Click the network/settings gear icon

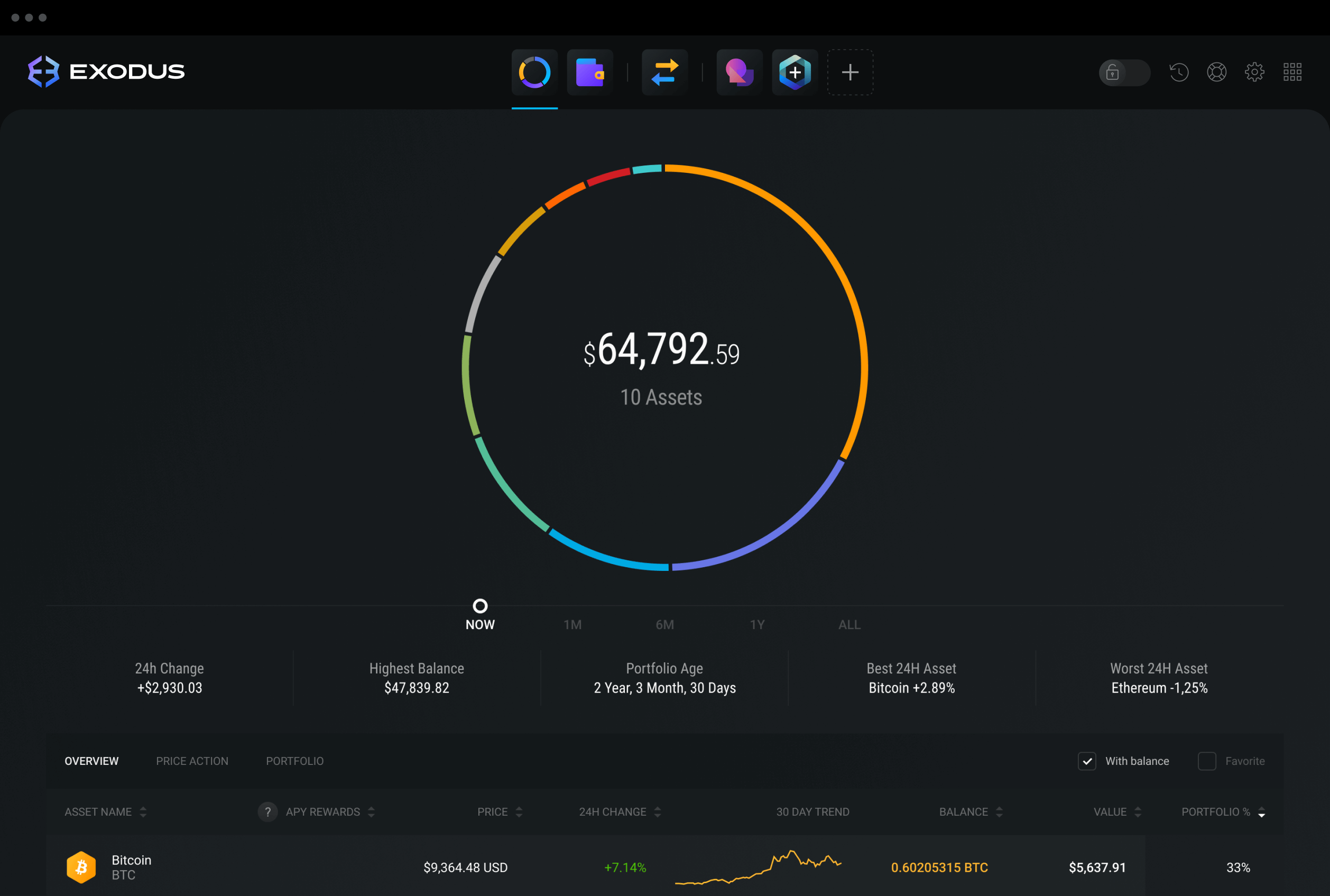pyautogui.click(x=1256, y=72)
